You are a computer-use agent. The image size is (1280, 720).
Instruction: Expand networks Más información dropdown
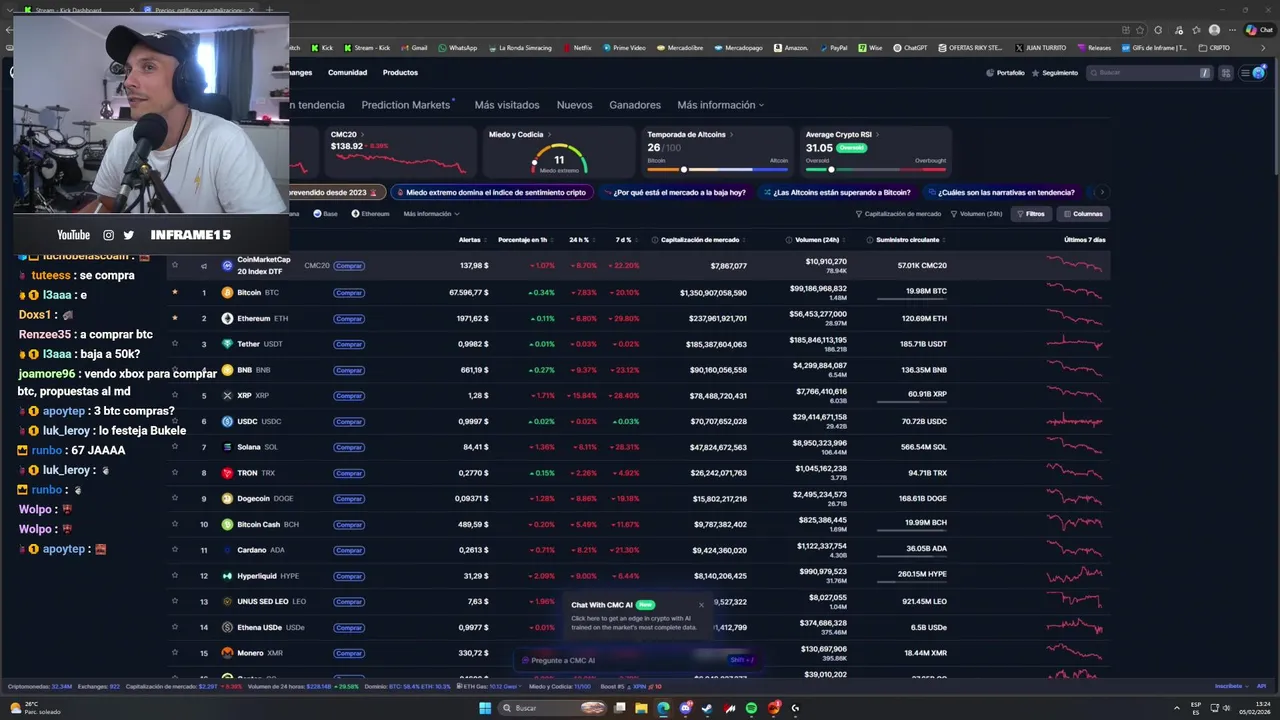(x=431, y=214)
